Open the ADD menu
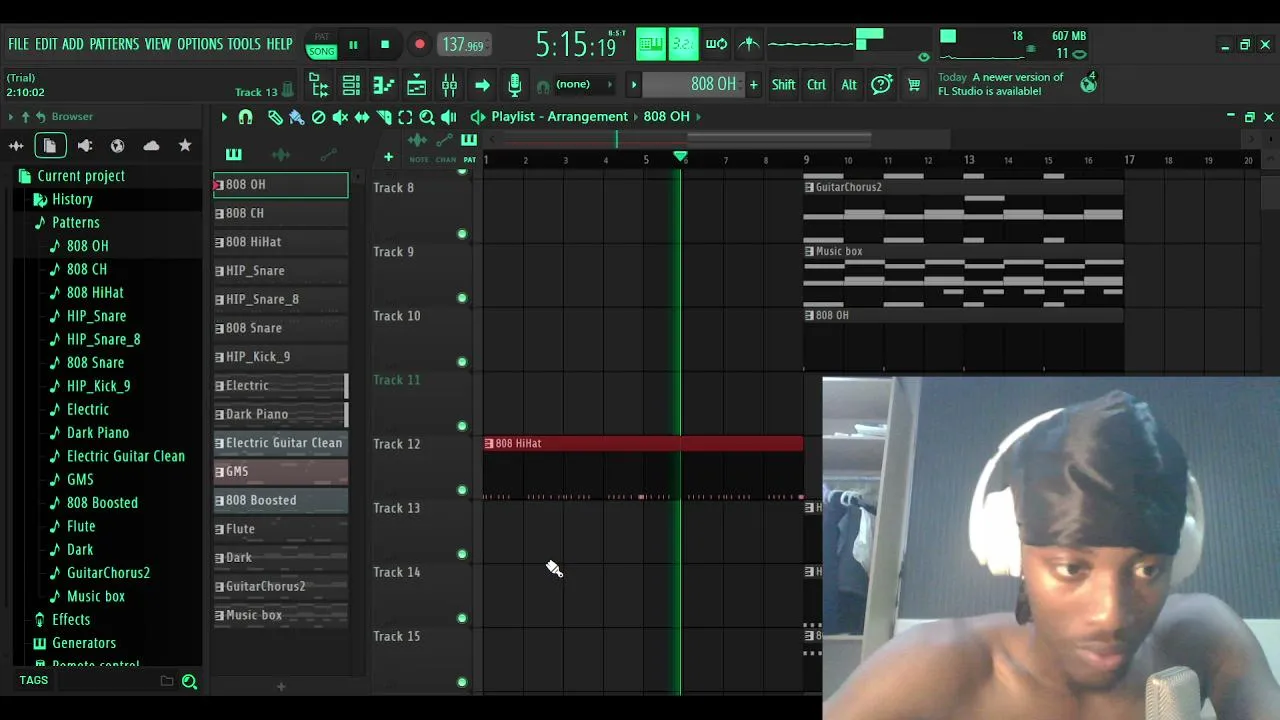This screenshot has width=1280, height=720. [x=73, y=44]
